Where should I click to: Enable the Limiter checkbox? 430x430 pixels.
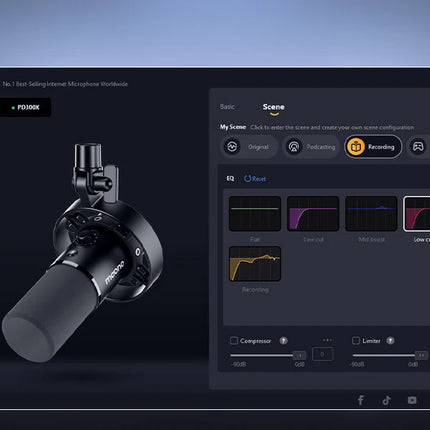coord(356,341)
